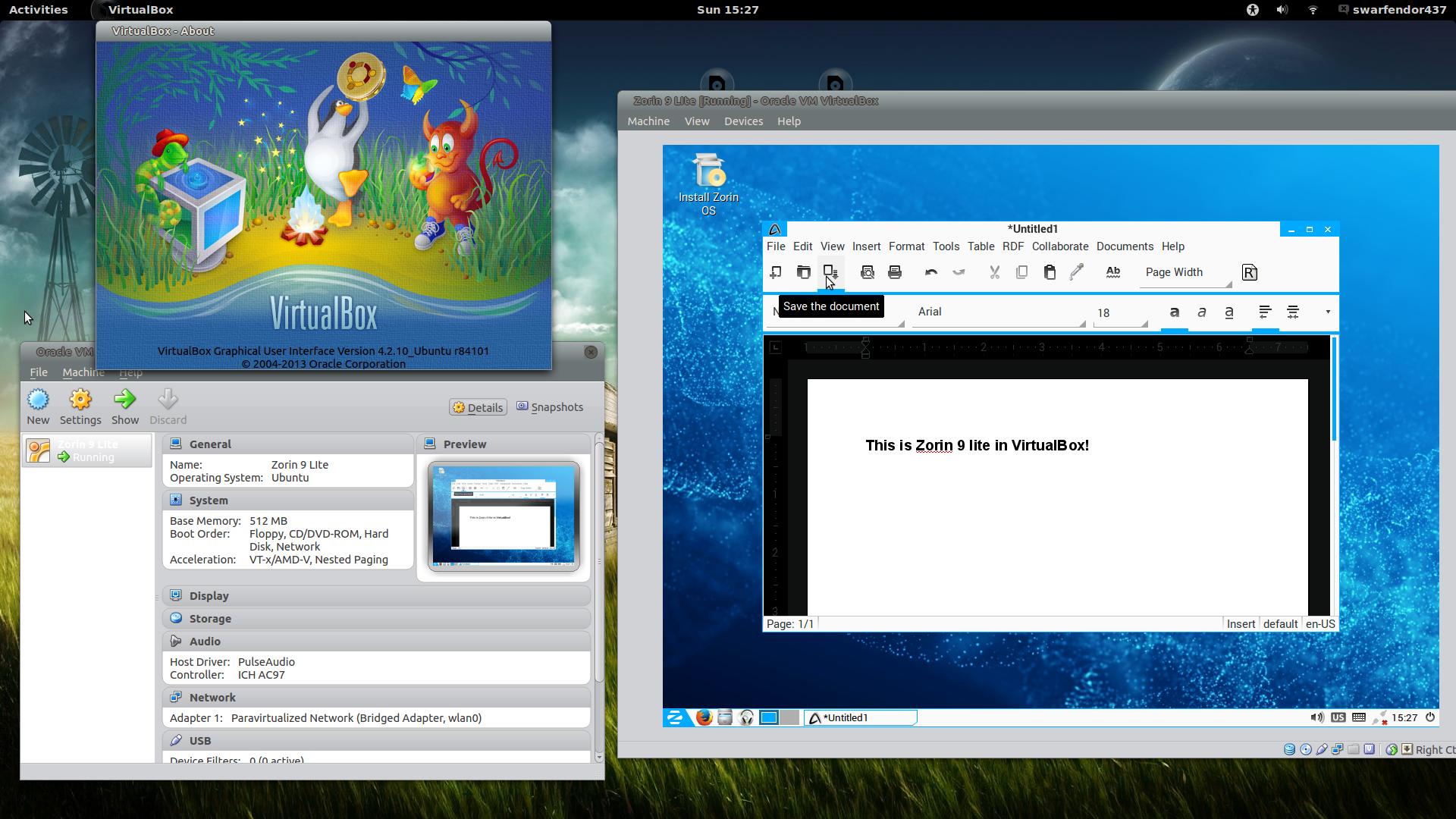This screenshot has width=1456, height=819.
Task: Toggle italic formatting in AbiWord
Action: tap(1202, 312)
